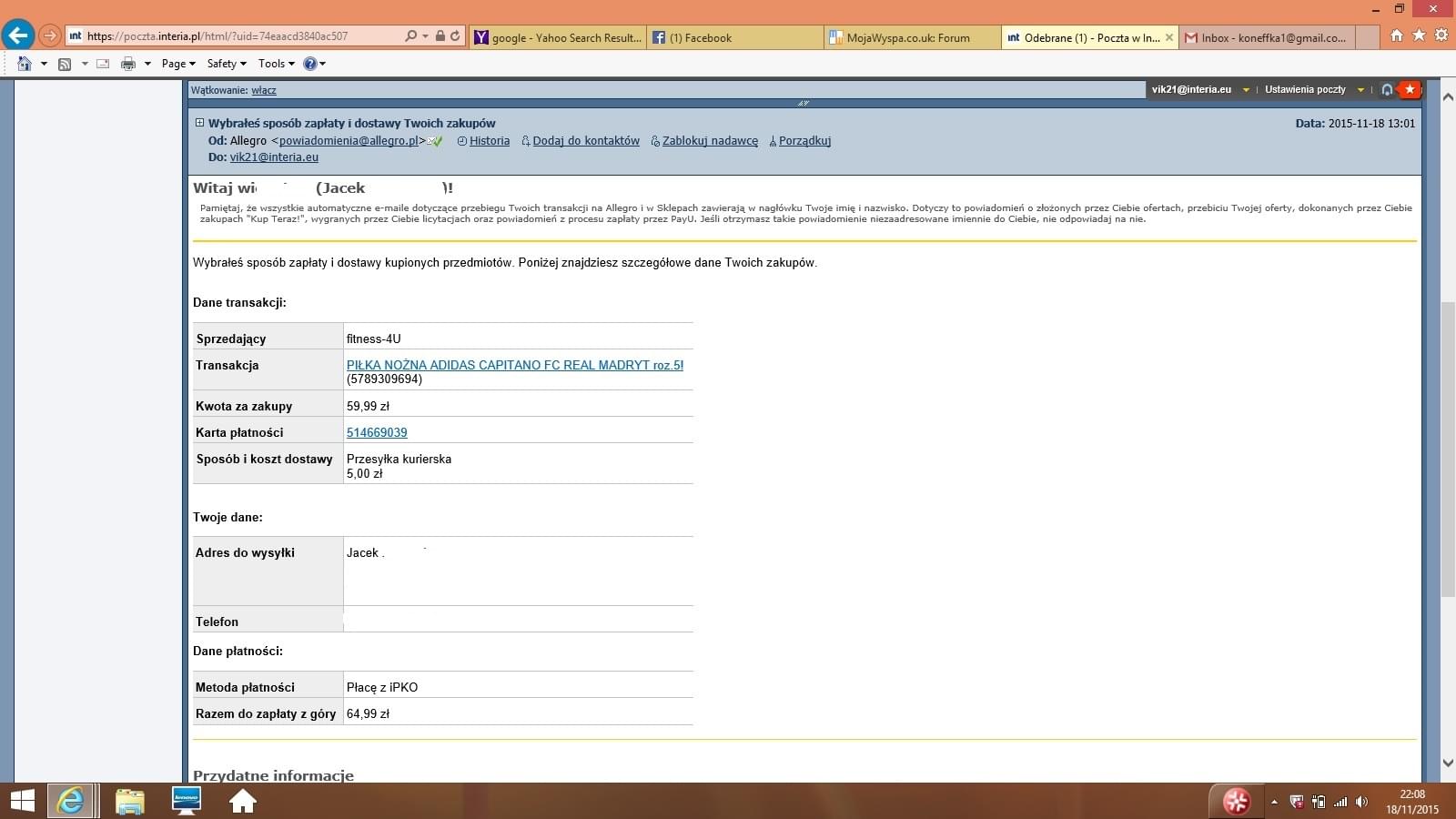Open PIŁKA NOŻNA ADIDAS CAPITANO transaction link
Viewport: 1456px width, 819px height.
click(515, 365)
